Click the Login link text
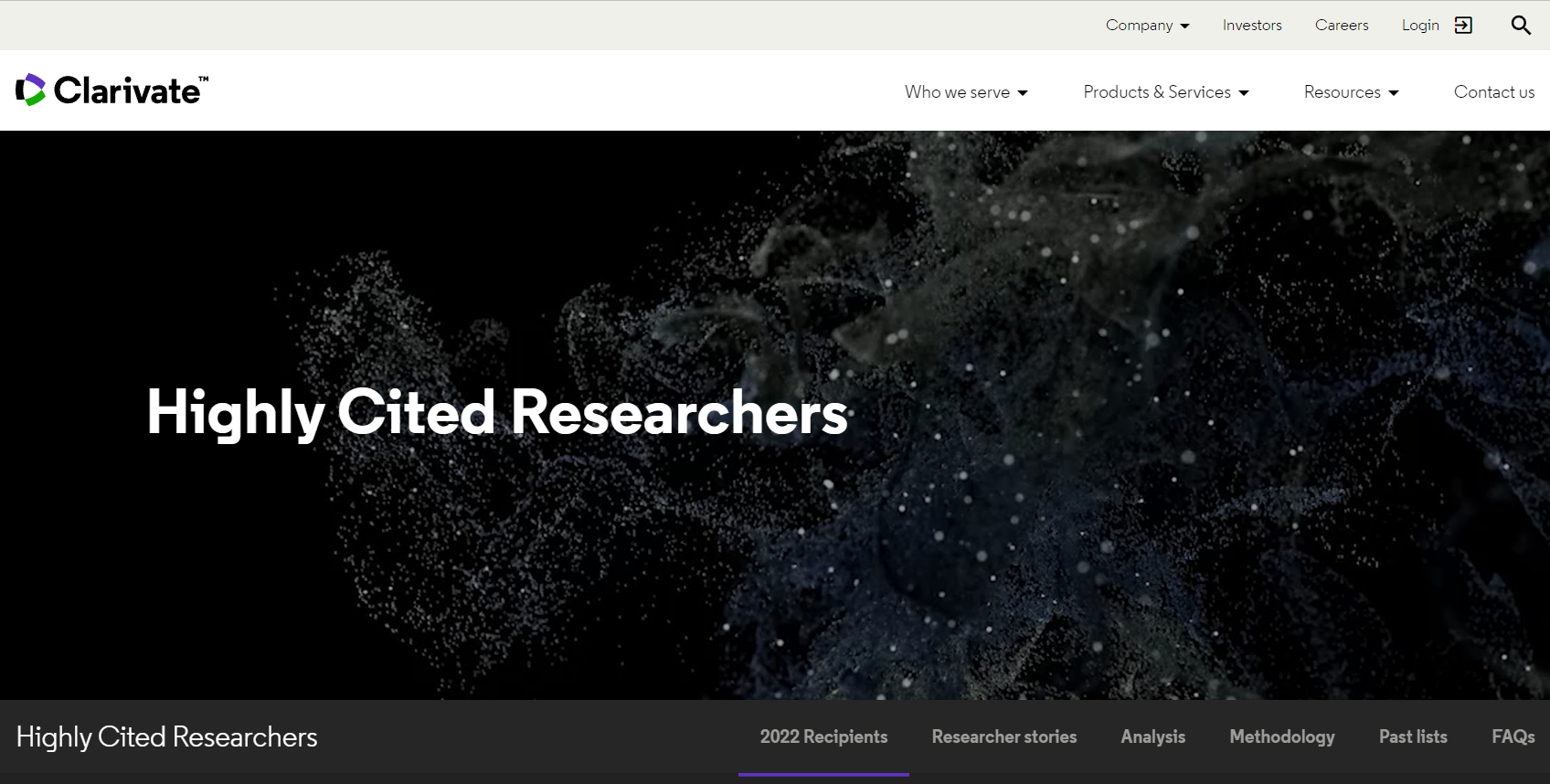The width and height of the screenshot is (1550, 784). pyautogui.click(x=1420, y=26)
